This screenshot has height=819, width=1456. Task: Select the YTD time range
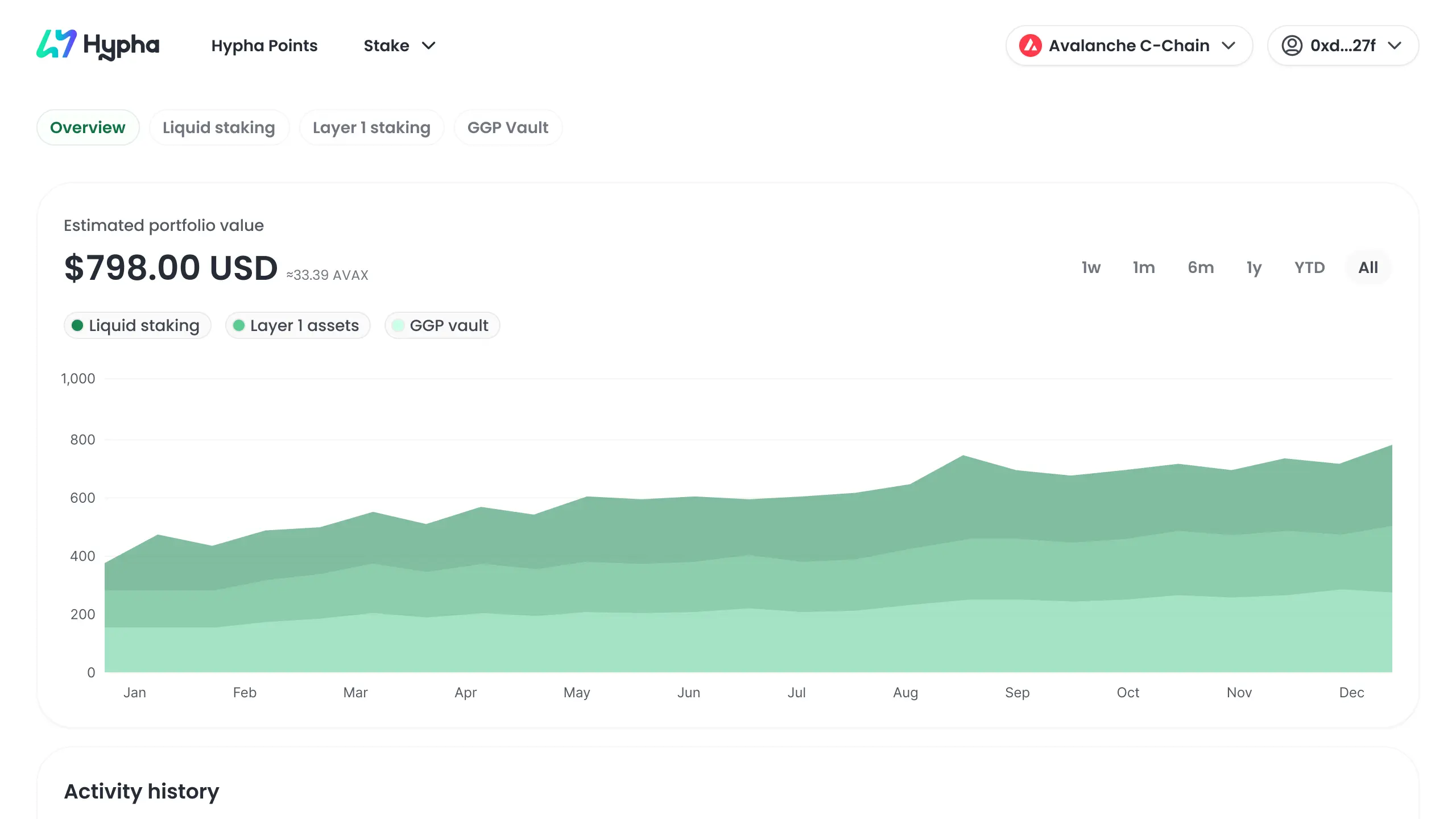click(1309, 267)
